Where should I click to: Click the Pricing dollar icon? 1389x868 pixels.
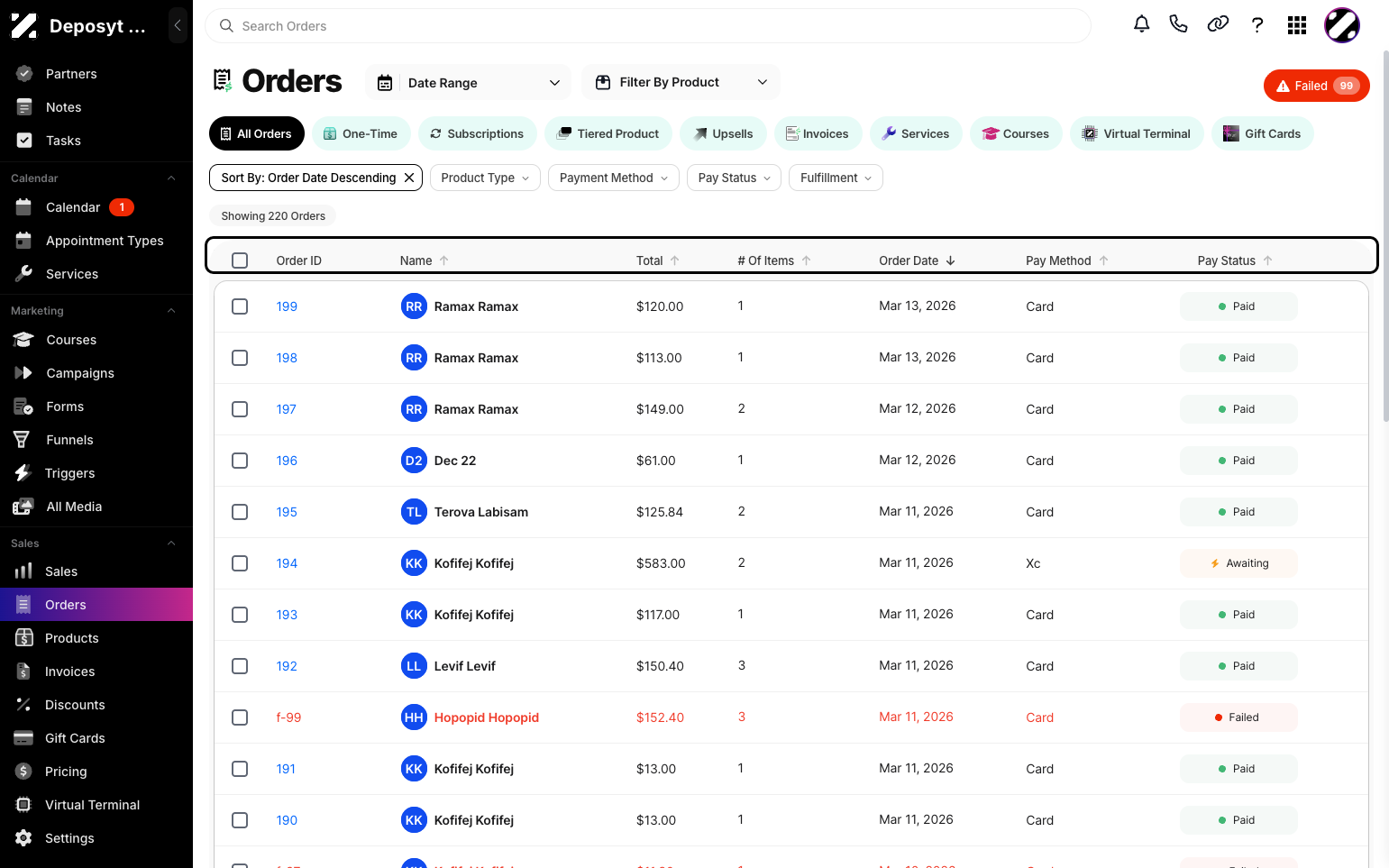coord(23,772)
